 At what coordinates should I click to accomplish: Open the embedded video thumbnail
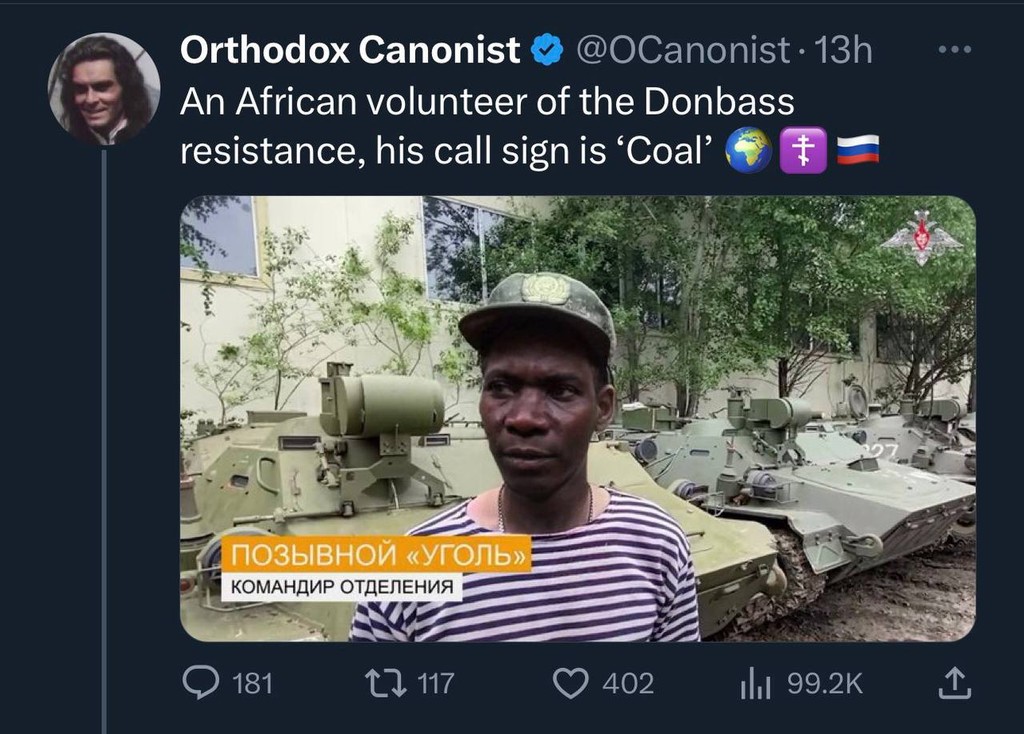578,419
